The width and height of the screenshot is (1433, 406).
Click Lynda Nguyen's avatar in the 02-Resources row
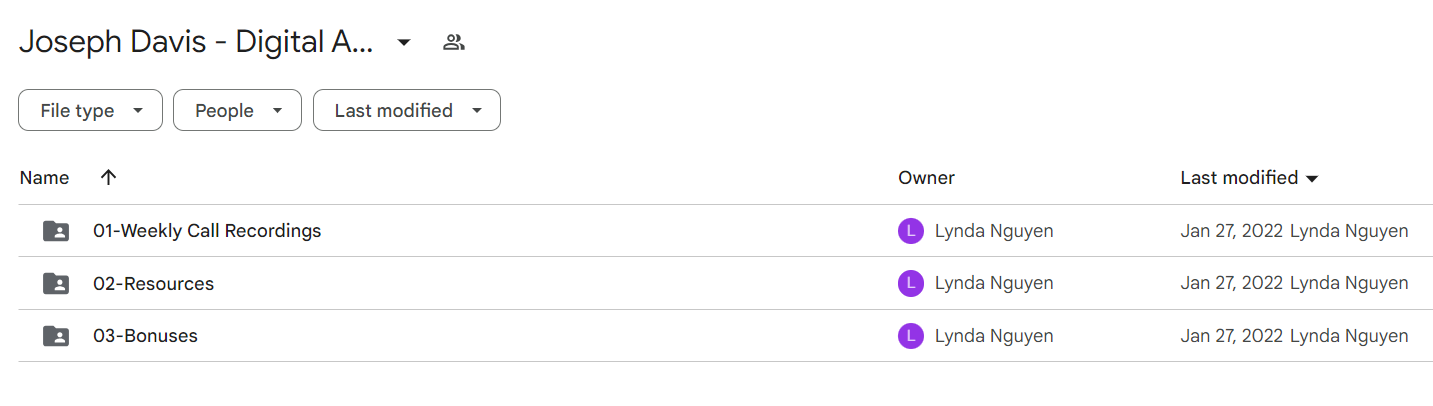(x=910, y=283)
